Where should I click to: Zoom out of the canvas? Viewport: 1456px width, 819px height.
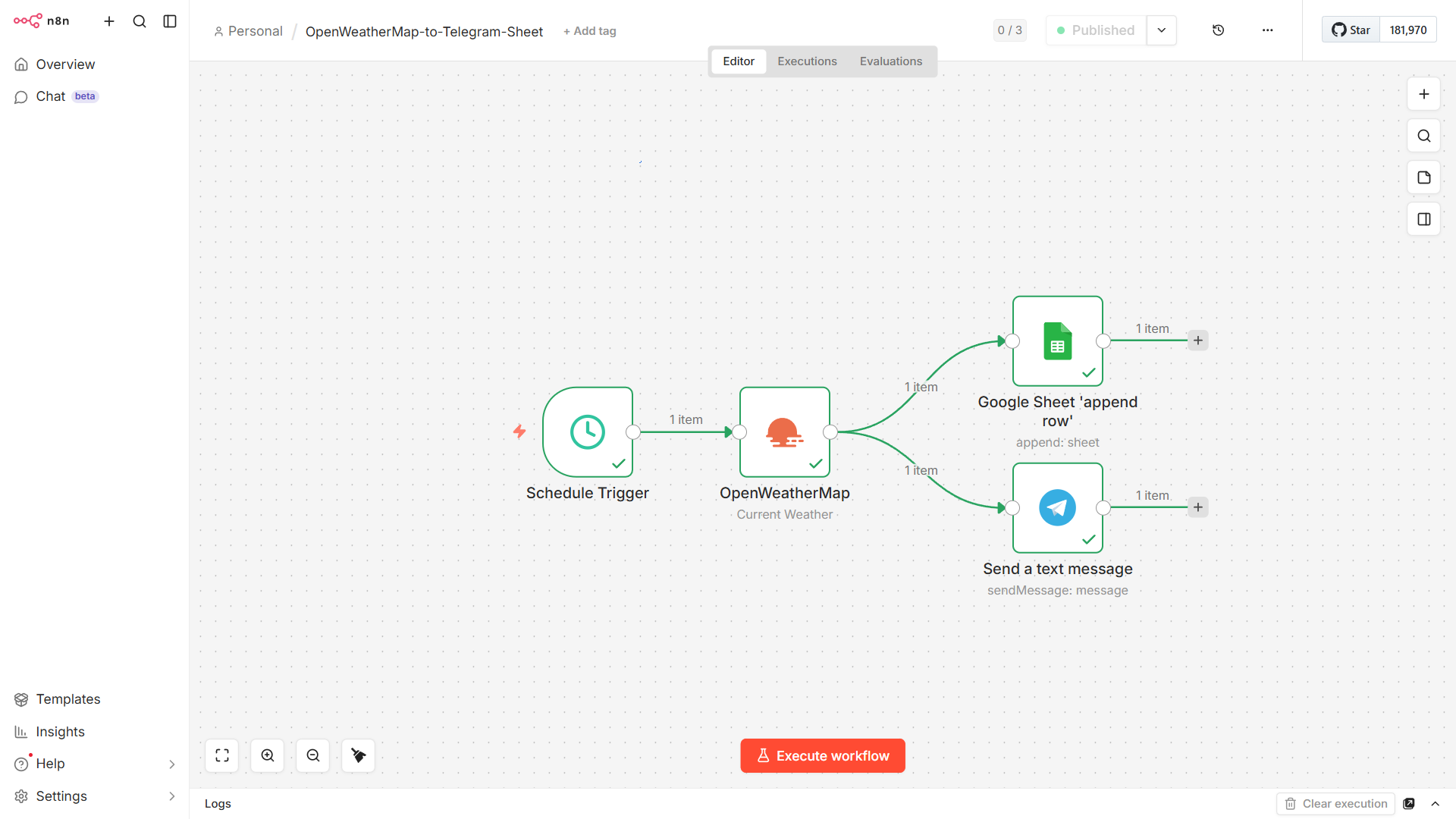point(313,755)
